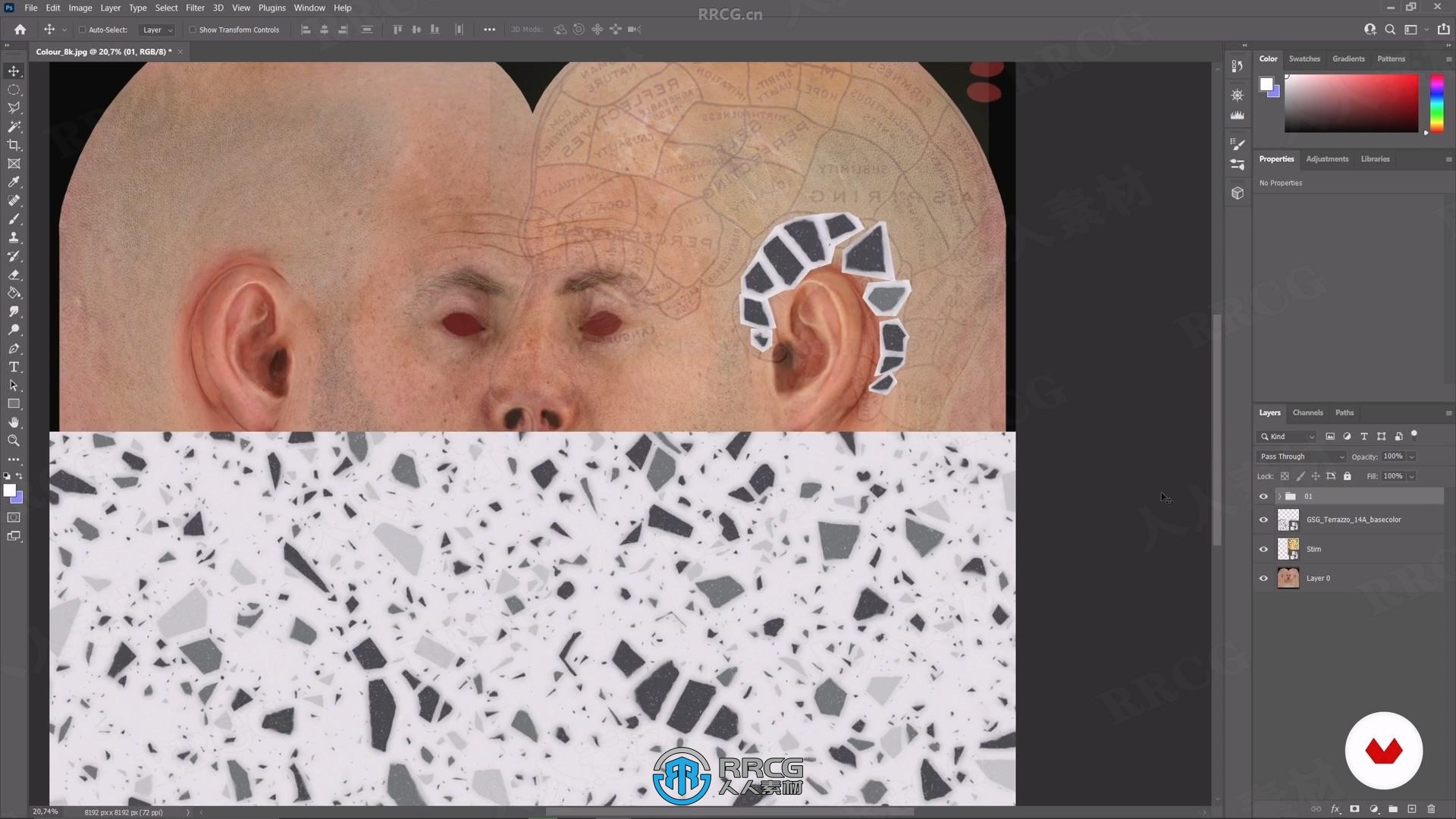Click the more options ellipsis in options bar
The height and width of the screenshot is (819, 1456).
coord(489,30)
